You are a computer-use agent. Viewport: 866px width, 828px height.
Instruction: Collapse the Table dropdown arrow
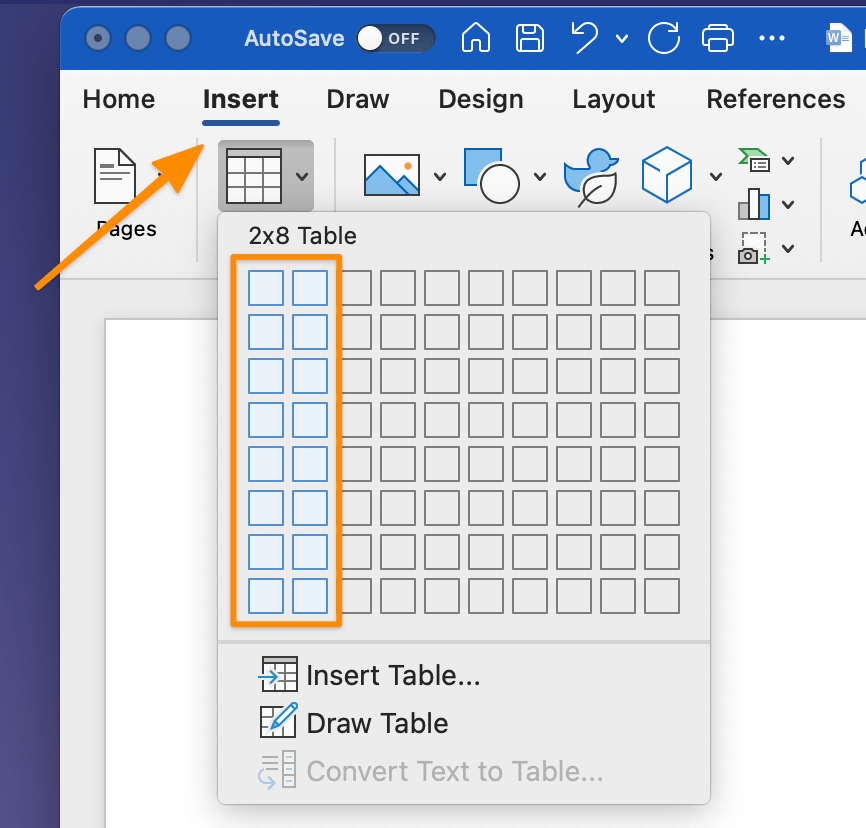click(x=302, y=177)
